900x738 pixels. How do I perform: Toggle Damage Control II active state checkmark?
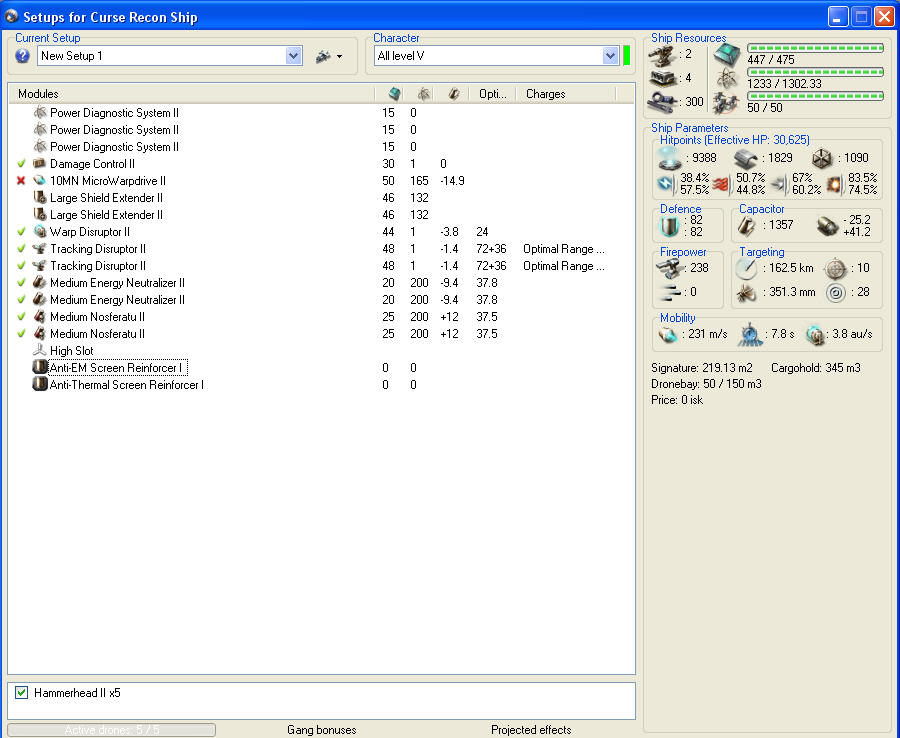pyautogui.click(x=21, y=164)
